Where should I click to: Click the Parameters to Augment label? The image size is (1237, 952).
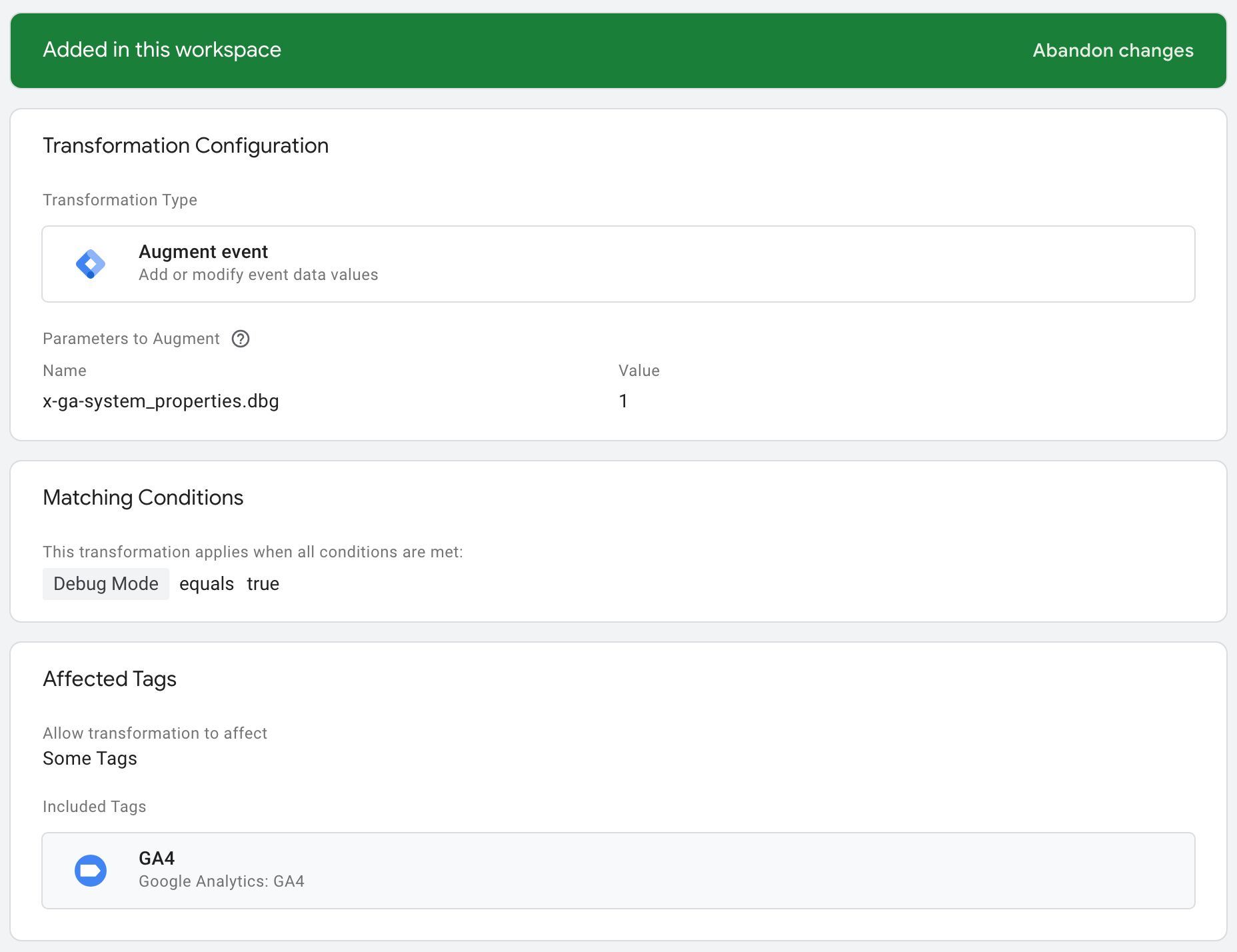pos(131,339)
